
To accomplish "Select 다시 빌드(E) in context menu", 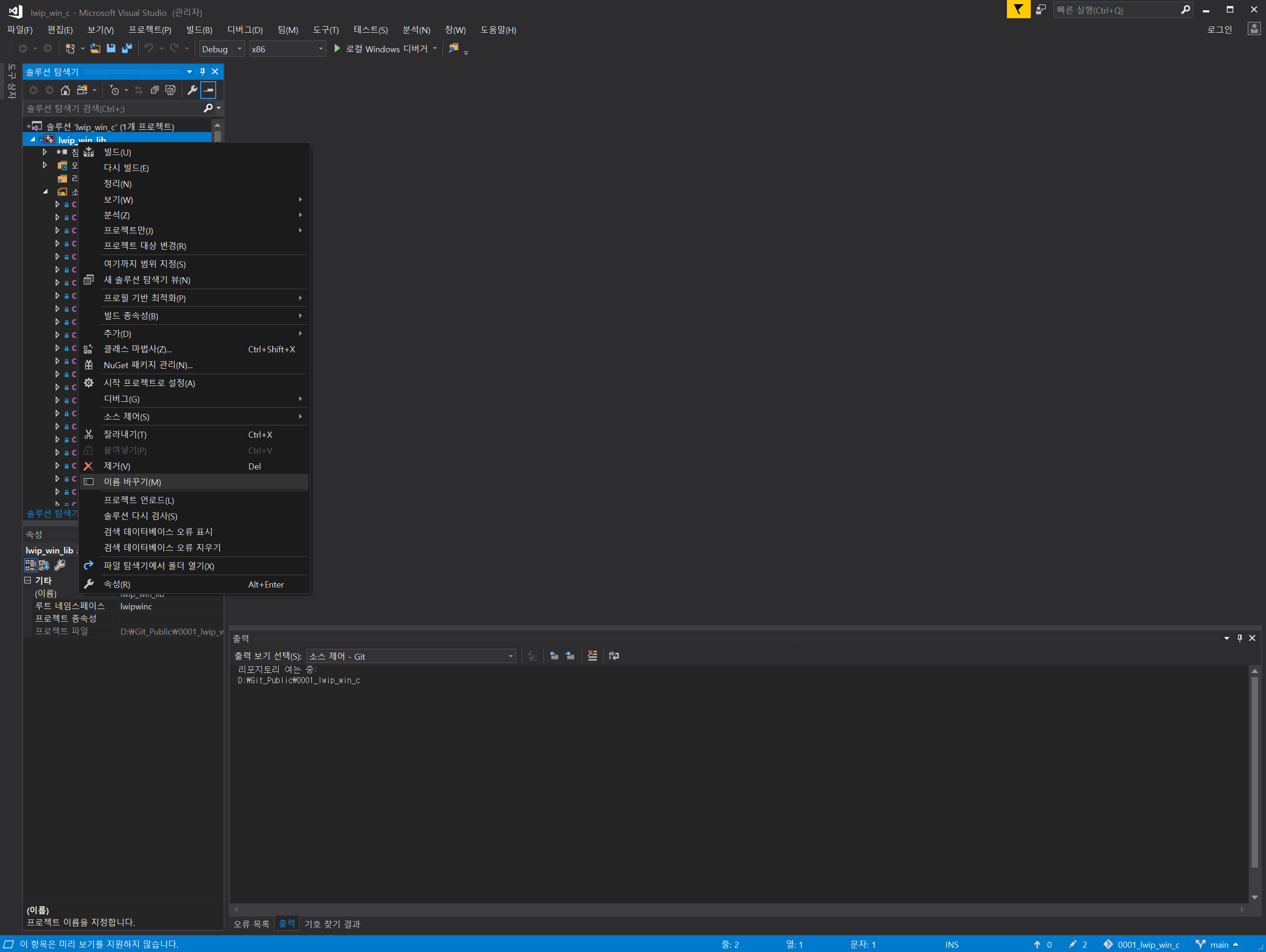I will (195, 168).
